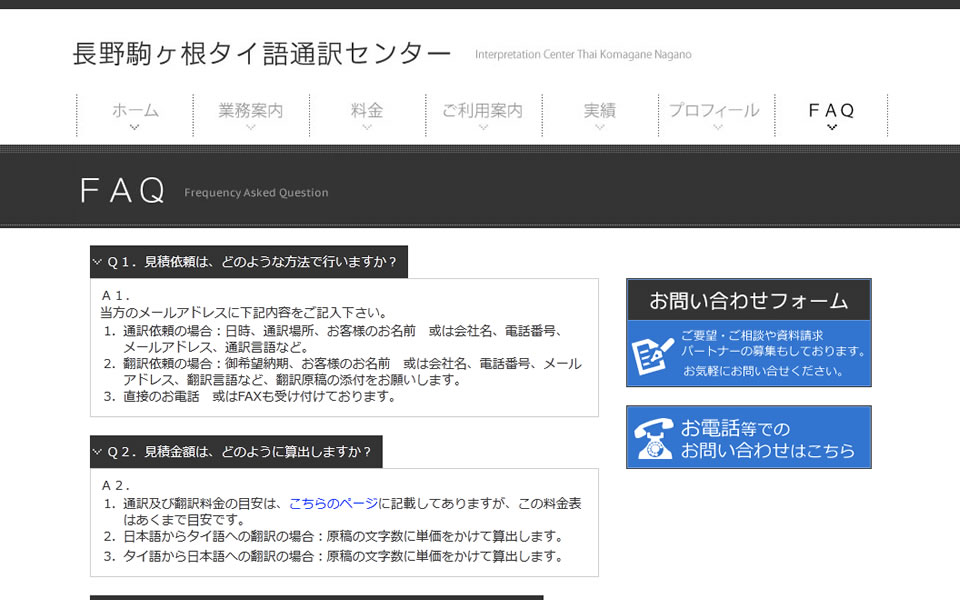The image size is (960, 600).
Task: Click the chevron under ホーム
Action: (135, 127)
